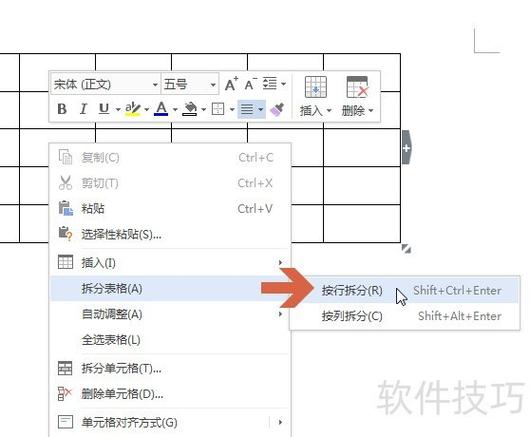Toggle Italic formatting in mini toolbar
This screenshot has width=530, height=437.
pyautogui.click(x=83, y=109)
